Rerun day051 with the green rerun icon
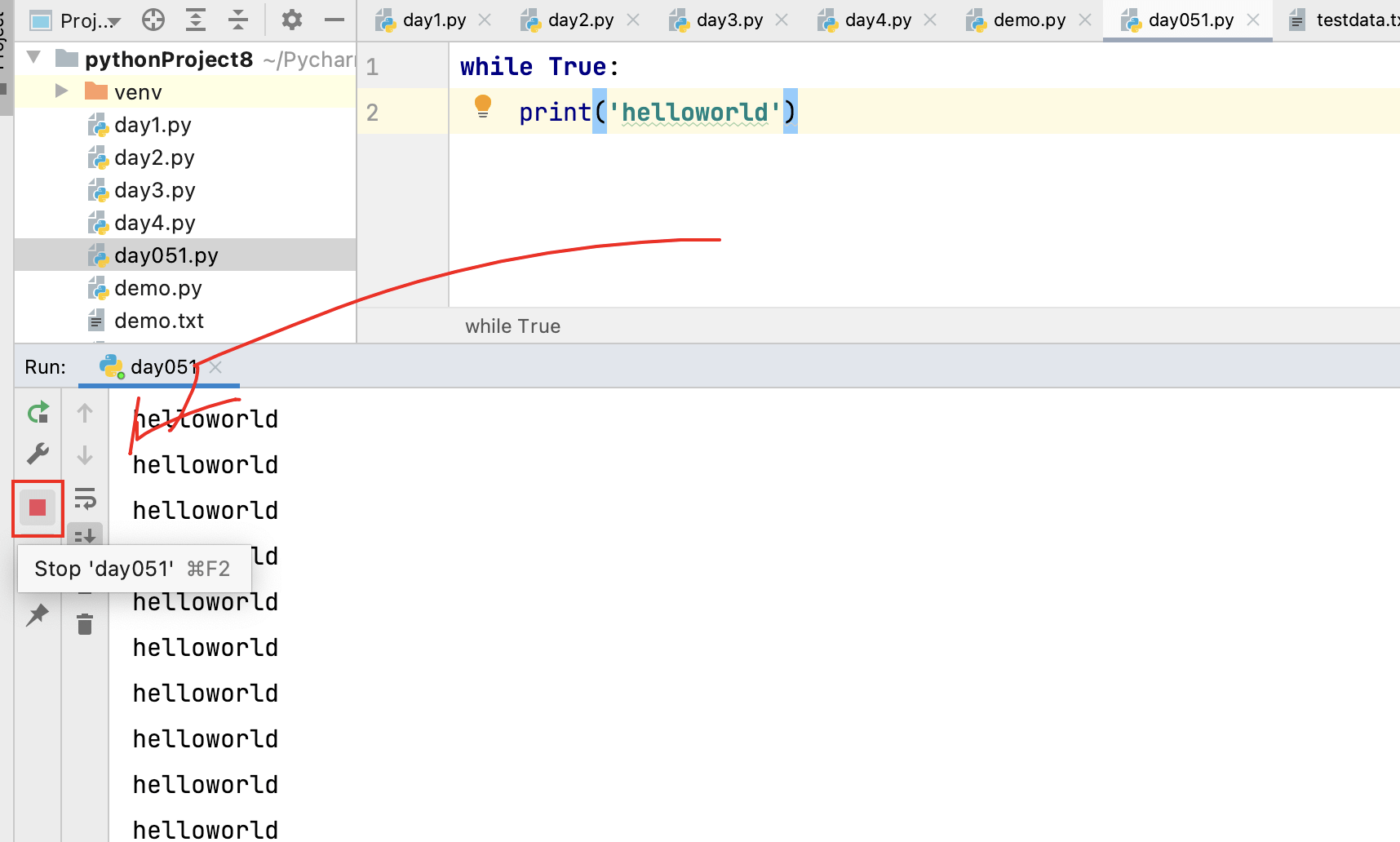 (38, 413)
